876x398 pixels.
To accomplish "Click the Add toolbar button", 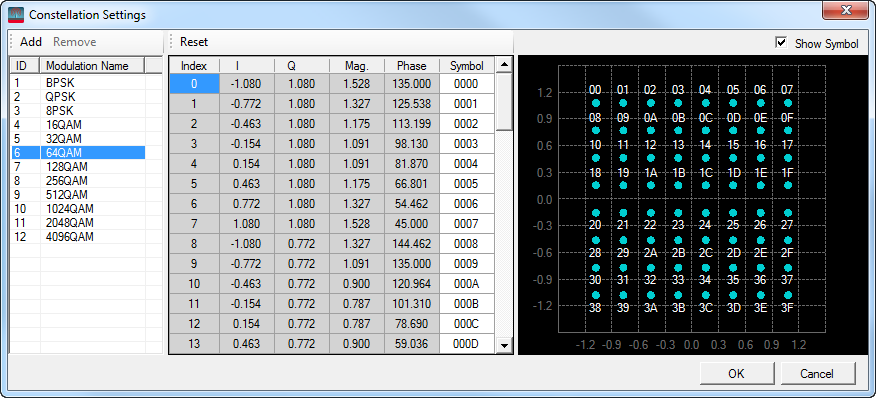I will click(31, 42).
